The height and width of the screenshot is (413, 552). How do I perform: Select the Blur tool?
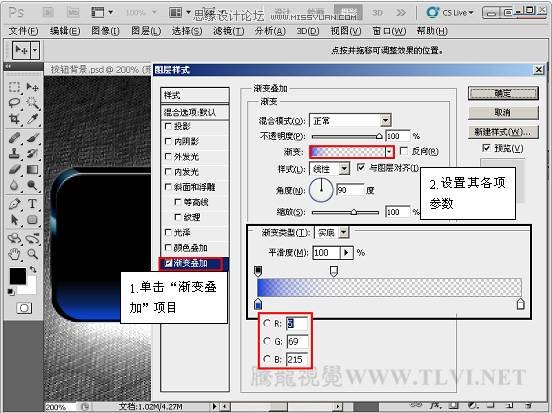coord(14,185)
